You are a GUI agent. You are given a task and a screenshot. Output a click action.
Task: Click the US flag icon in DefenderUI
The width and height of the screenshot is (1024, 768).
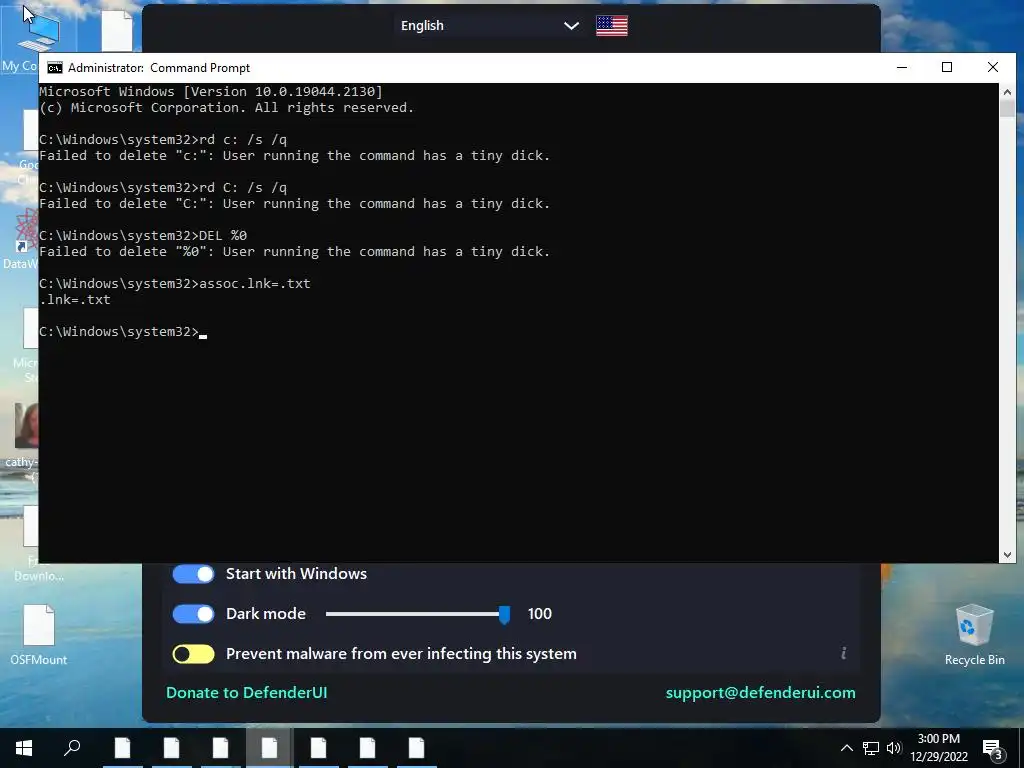(612, 25)
